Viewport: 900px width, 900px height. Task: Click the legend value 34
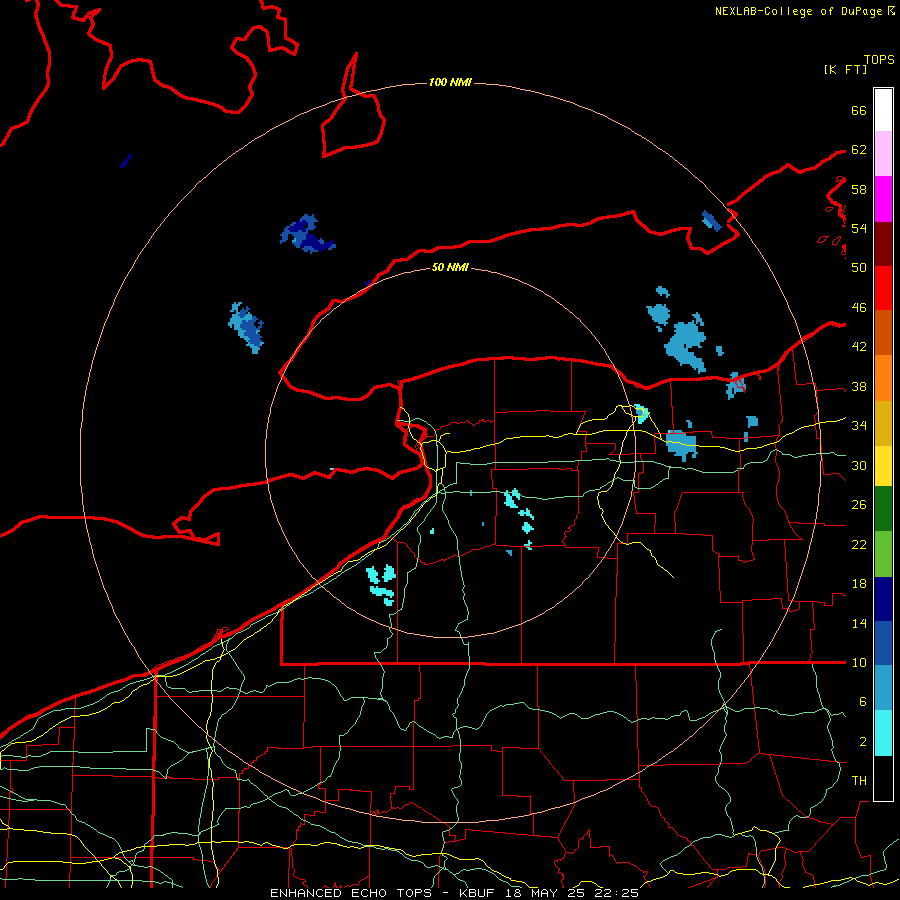pos(859,426)
